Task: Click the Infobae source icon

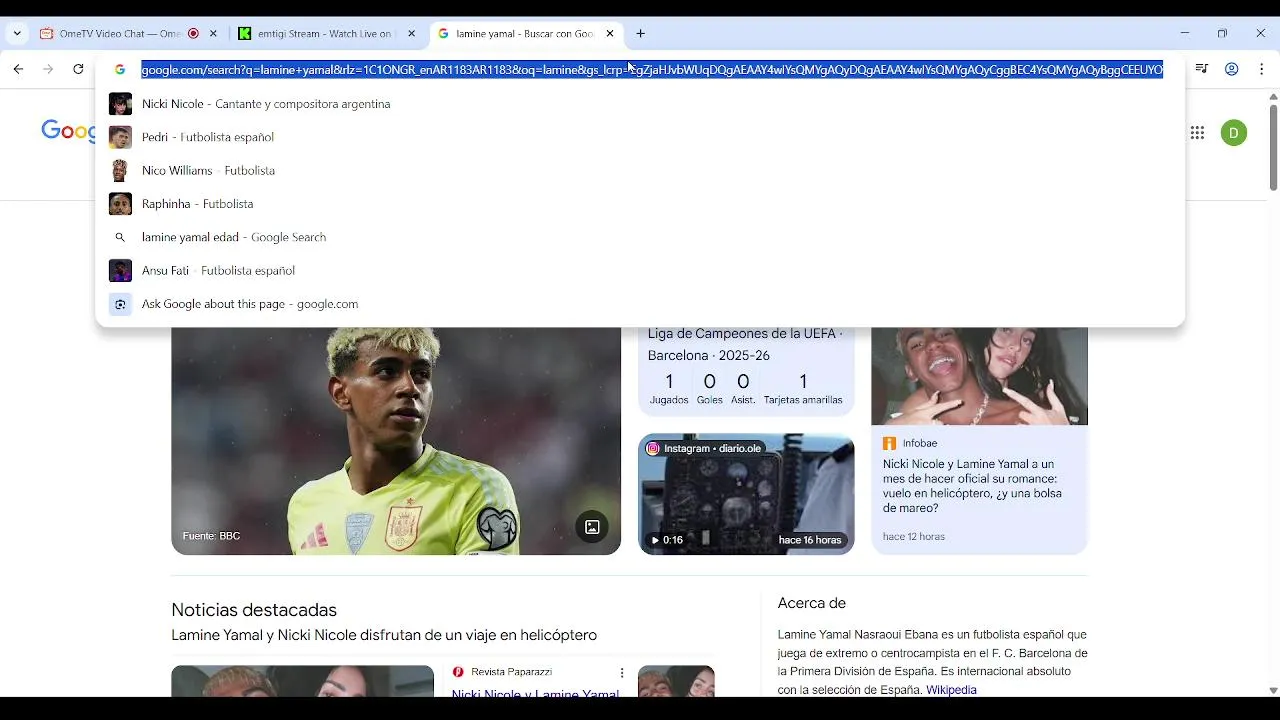Action: click(889, 443)
